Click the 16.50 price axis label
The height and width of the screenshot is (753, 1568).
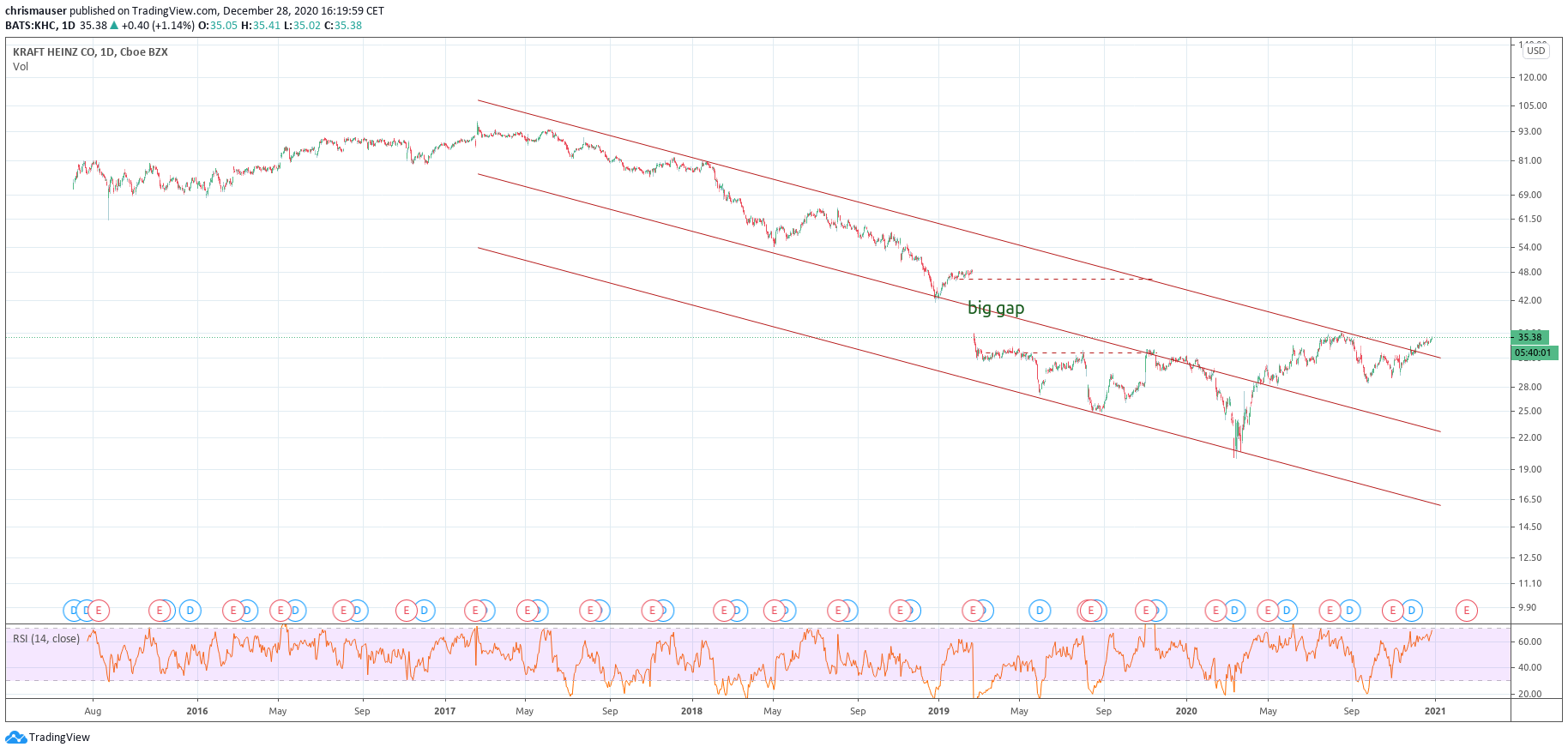(x=1530, y=499)
